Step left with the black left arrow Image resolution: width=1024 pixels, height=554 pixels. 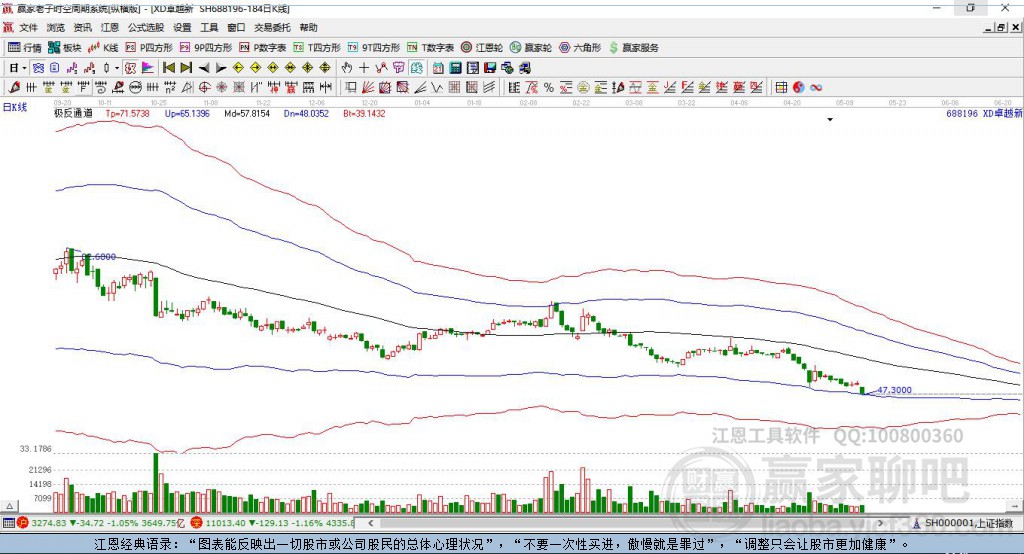point(204,68)
